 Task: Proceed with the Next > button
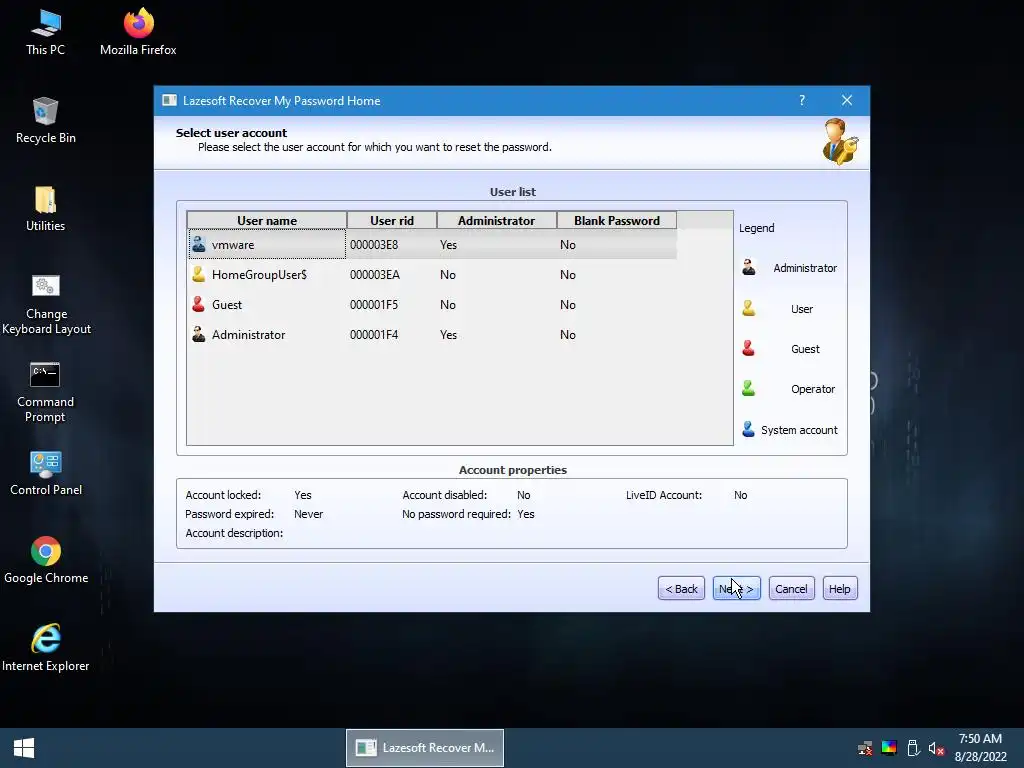coord(736,588)
